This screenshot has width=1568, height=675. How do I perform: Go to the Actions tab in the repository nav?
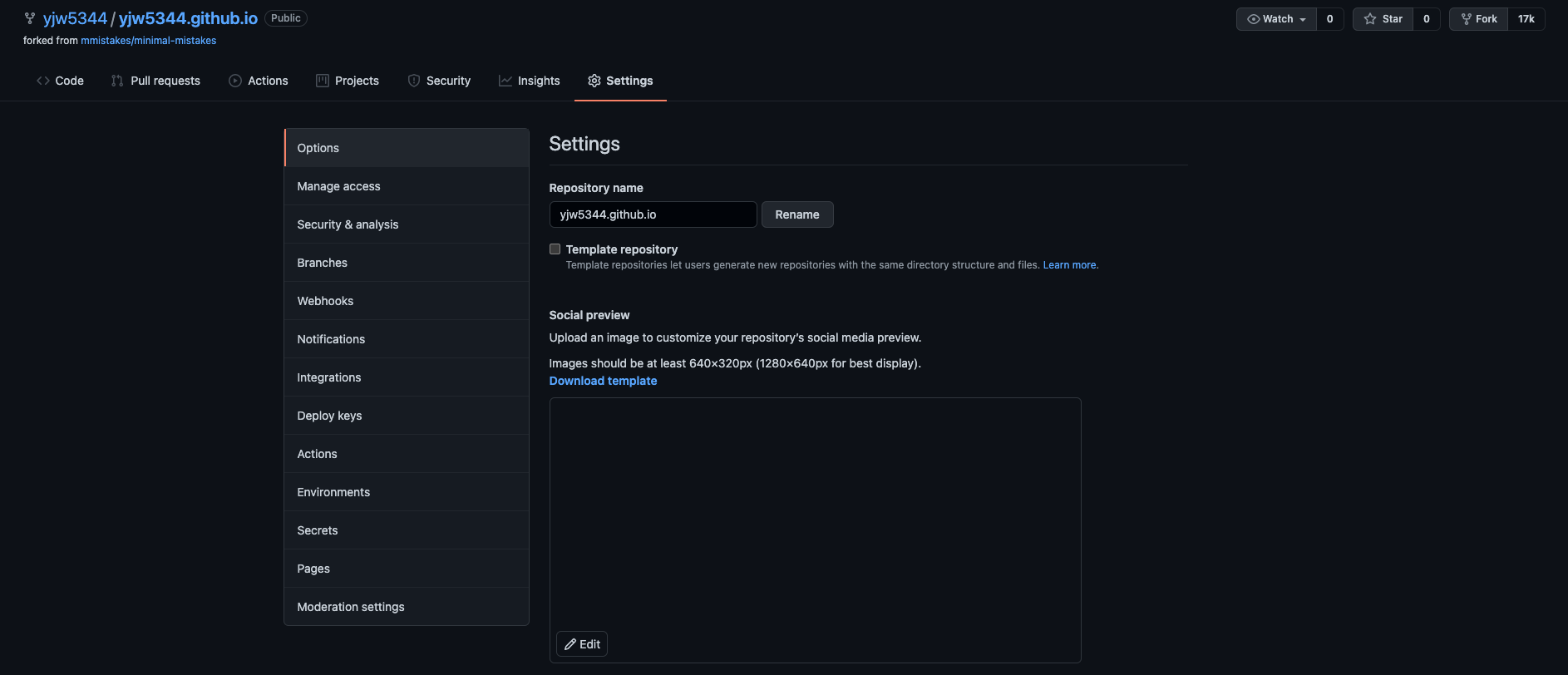[x=259, y=81]
